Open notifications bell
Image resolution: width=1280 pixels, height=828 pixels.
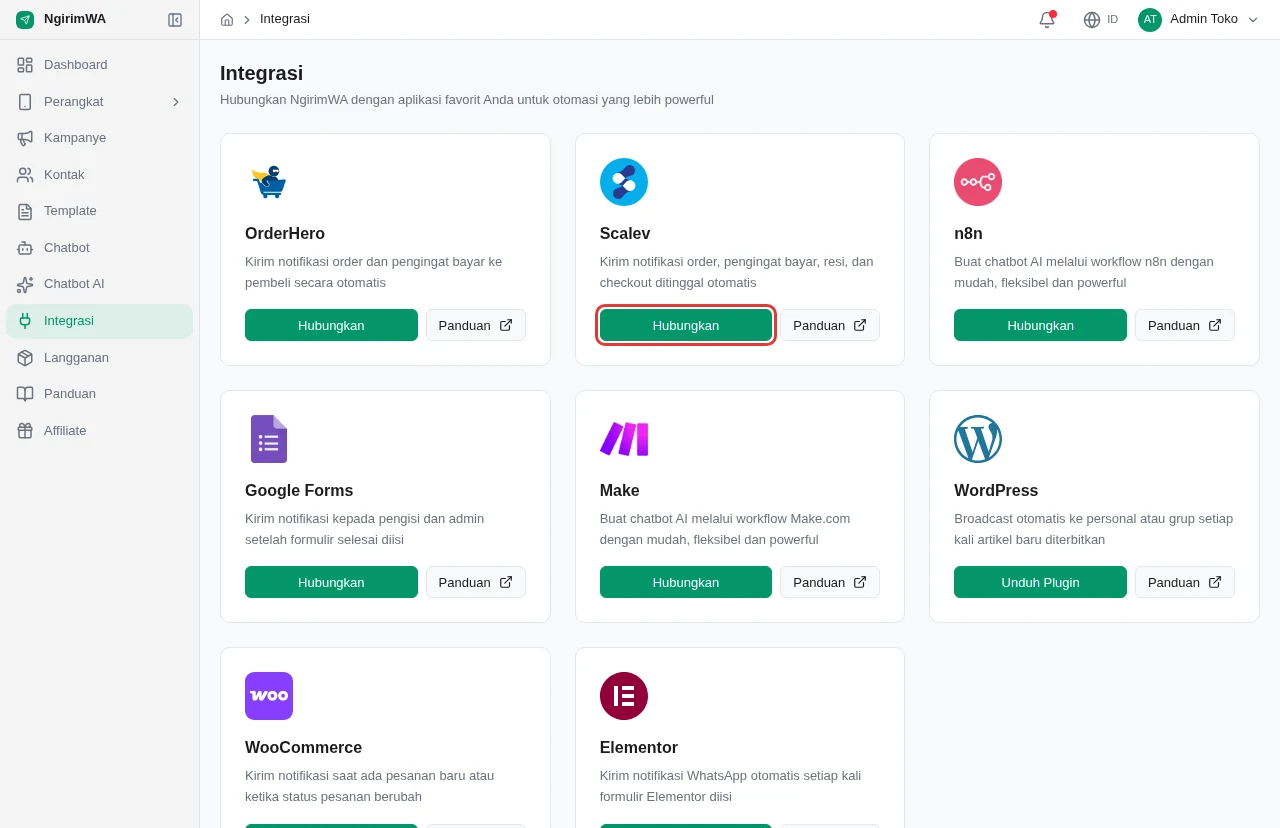[1047, 19]
